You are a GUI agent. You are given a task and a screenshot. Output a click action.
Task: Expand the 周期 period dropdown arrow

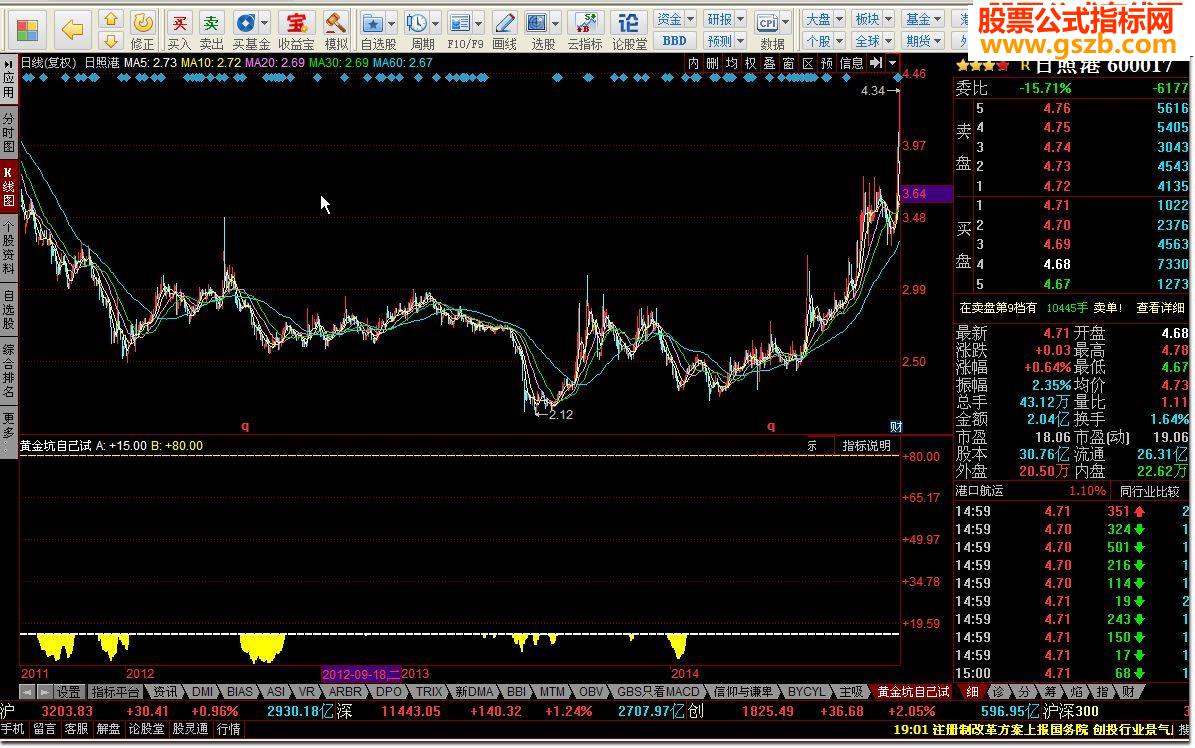[x=435, y=23]
